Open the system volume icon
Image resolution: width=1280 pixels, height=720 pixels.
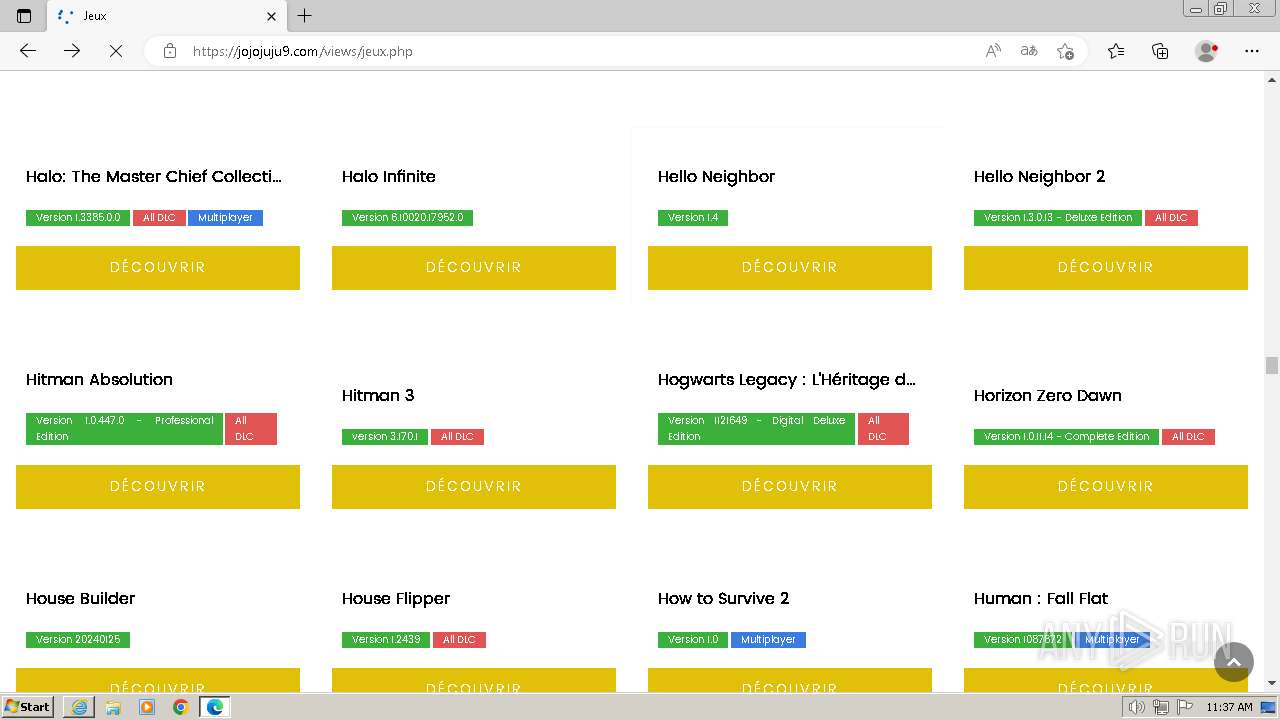(1136, 707)
